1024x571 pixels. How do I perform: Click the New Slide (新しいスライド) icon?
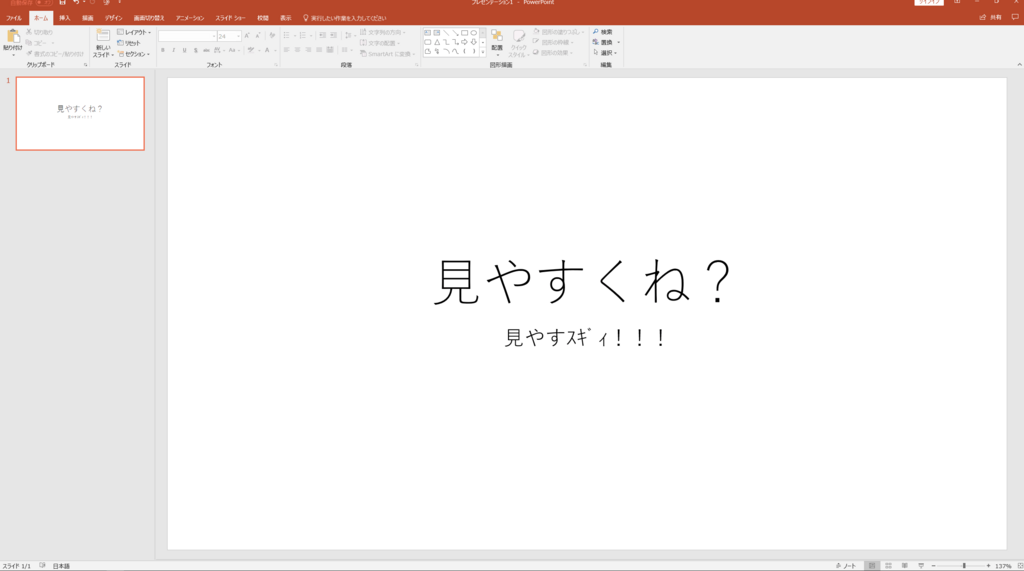[103, 36]
